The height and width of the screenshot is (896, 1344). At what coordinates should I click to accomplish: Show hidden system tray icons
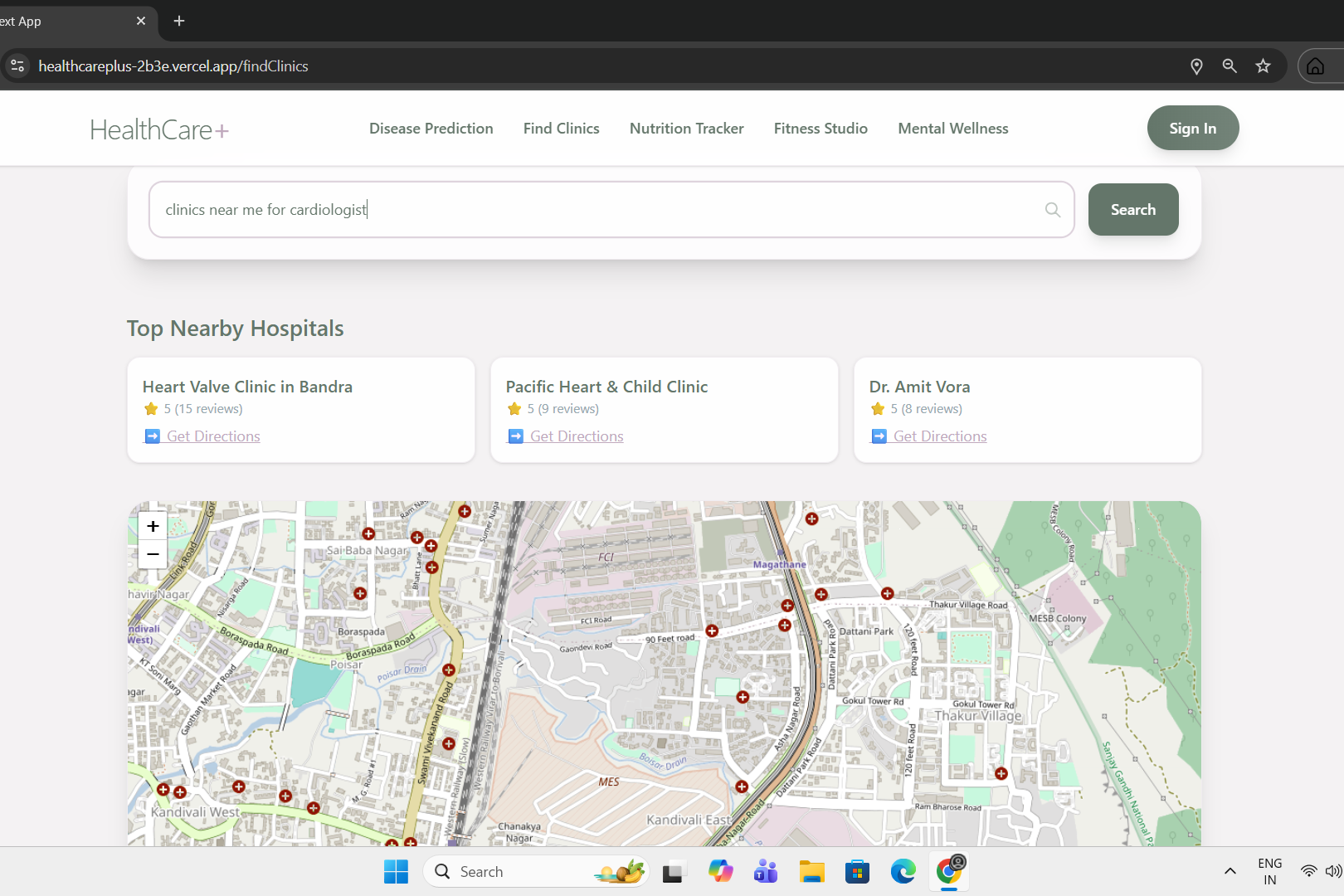(1230, 871)
